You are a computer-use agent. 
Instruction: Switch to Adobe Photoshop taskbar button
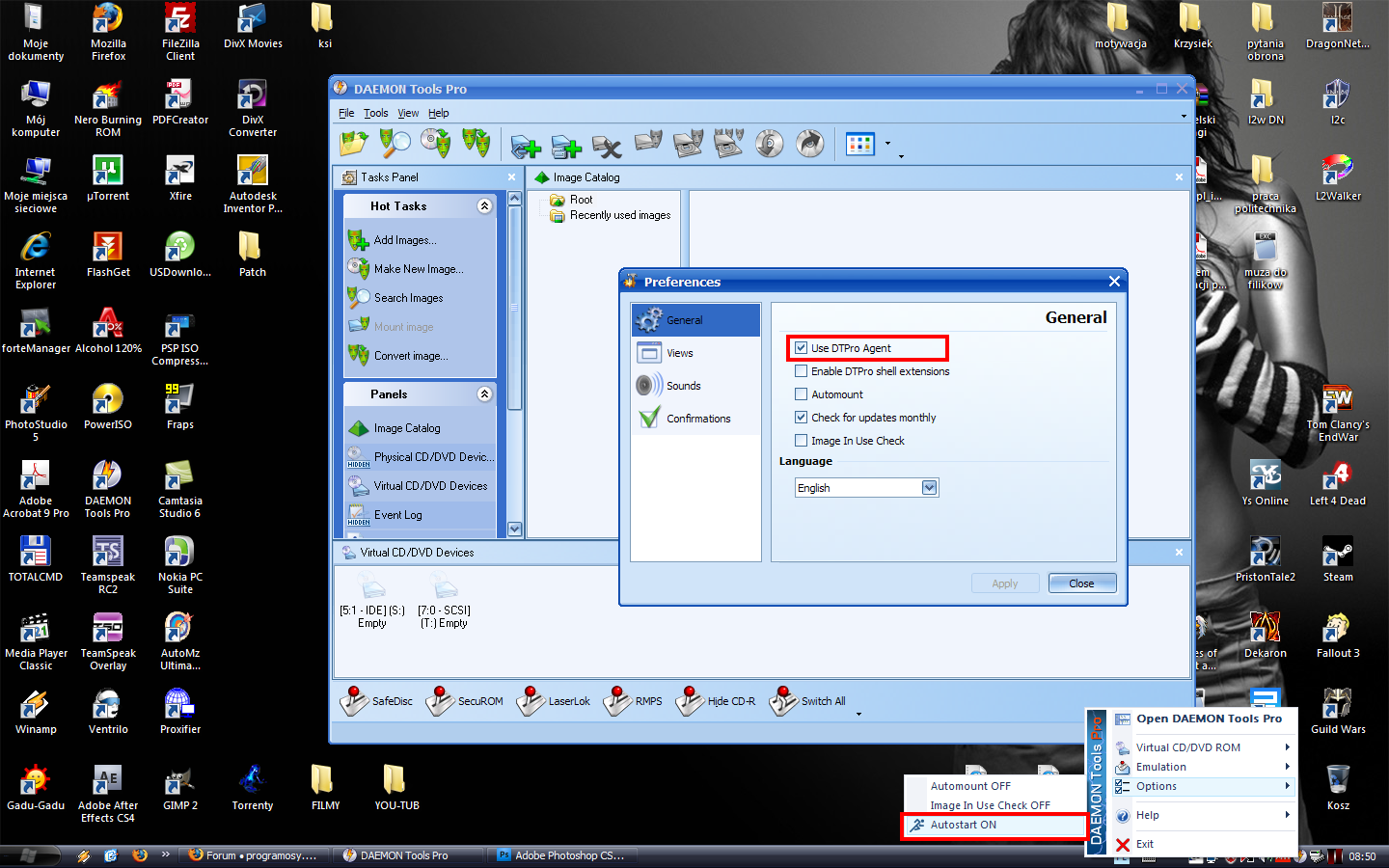point(560,855)
